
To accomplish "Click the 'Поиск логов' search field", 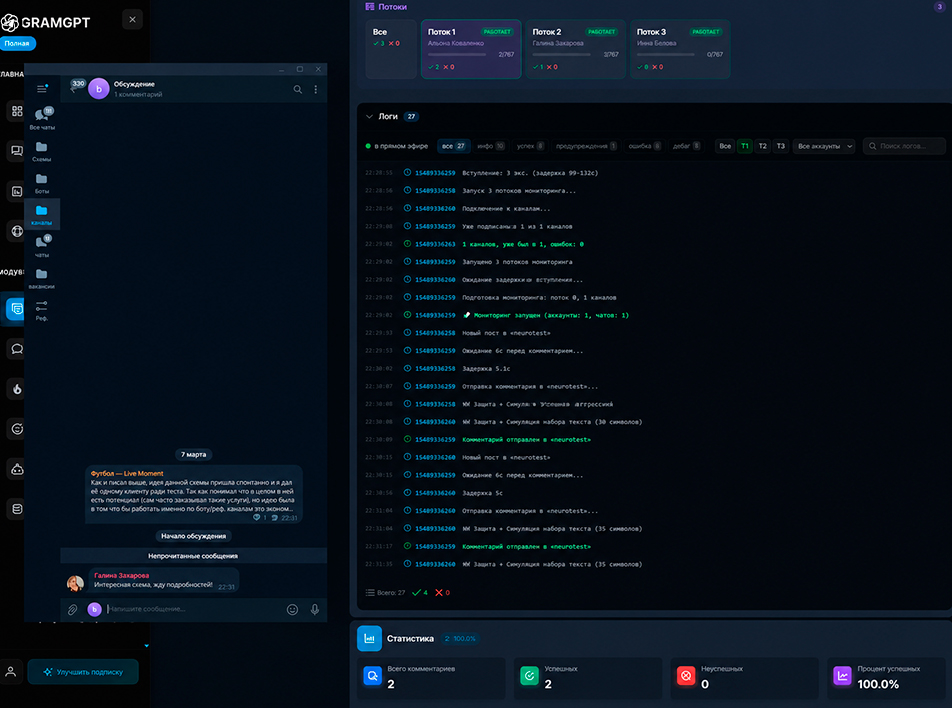I will [904, 146].
